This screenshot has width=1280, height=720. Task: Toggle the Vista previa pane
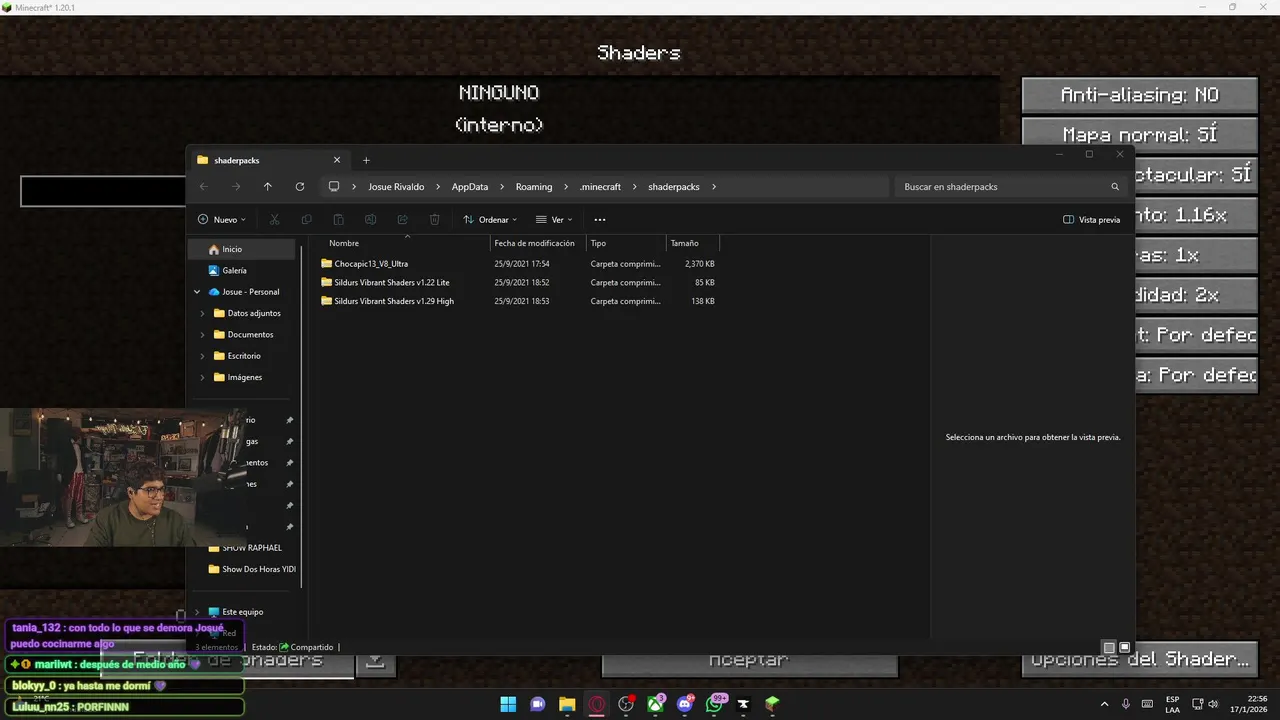pyautogui.click(x=1092, y=219)
